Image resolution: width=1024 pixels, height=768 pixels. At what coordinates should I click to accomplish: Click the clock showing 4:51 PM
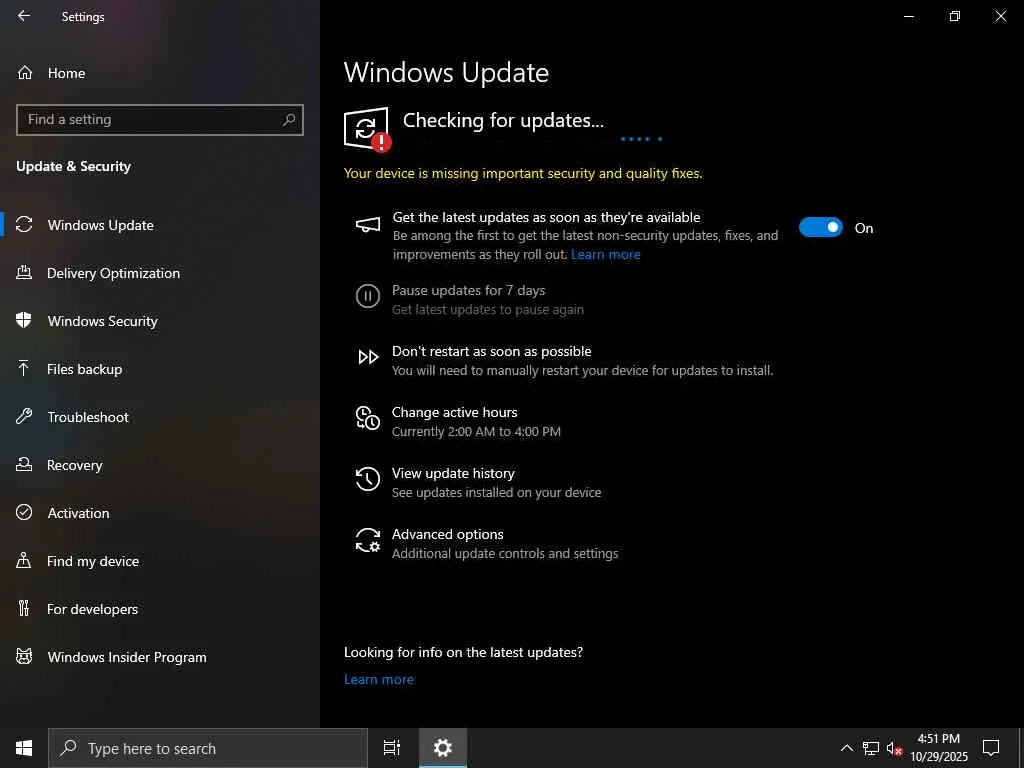pyautogui.click(x=938, y=739)
